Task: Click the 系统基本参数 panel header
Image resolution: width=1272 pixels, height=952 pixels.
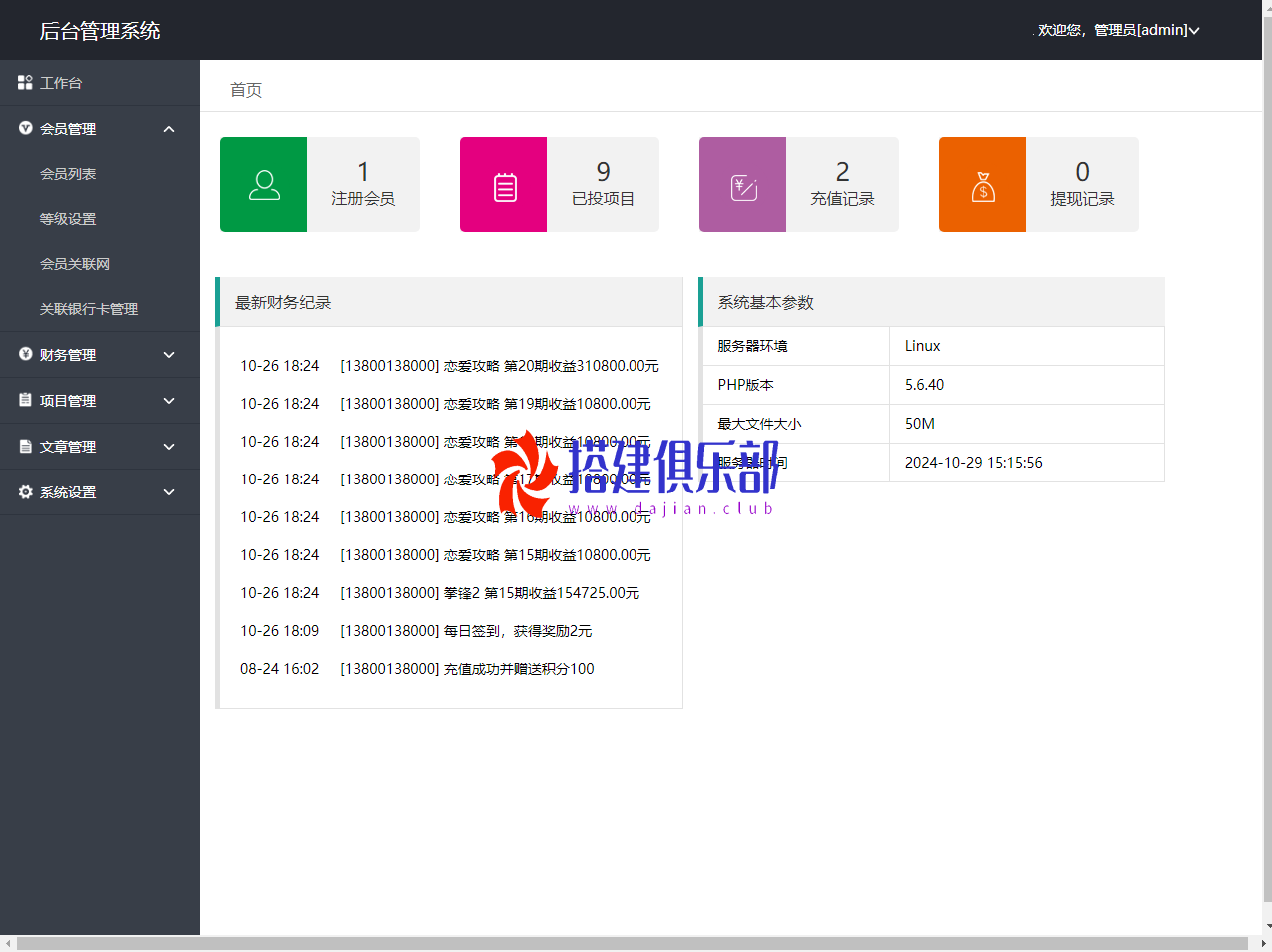Action: 932,302
